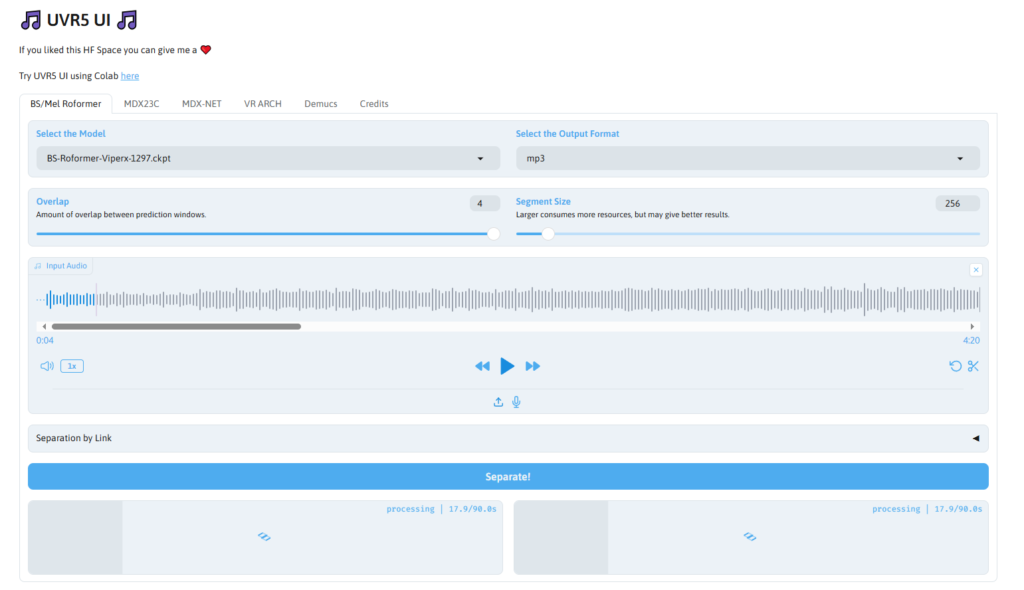Click the upload audio file icon
This screenshot has height=590, width=1024.
pos(498,402)
